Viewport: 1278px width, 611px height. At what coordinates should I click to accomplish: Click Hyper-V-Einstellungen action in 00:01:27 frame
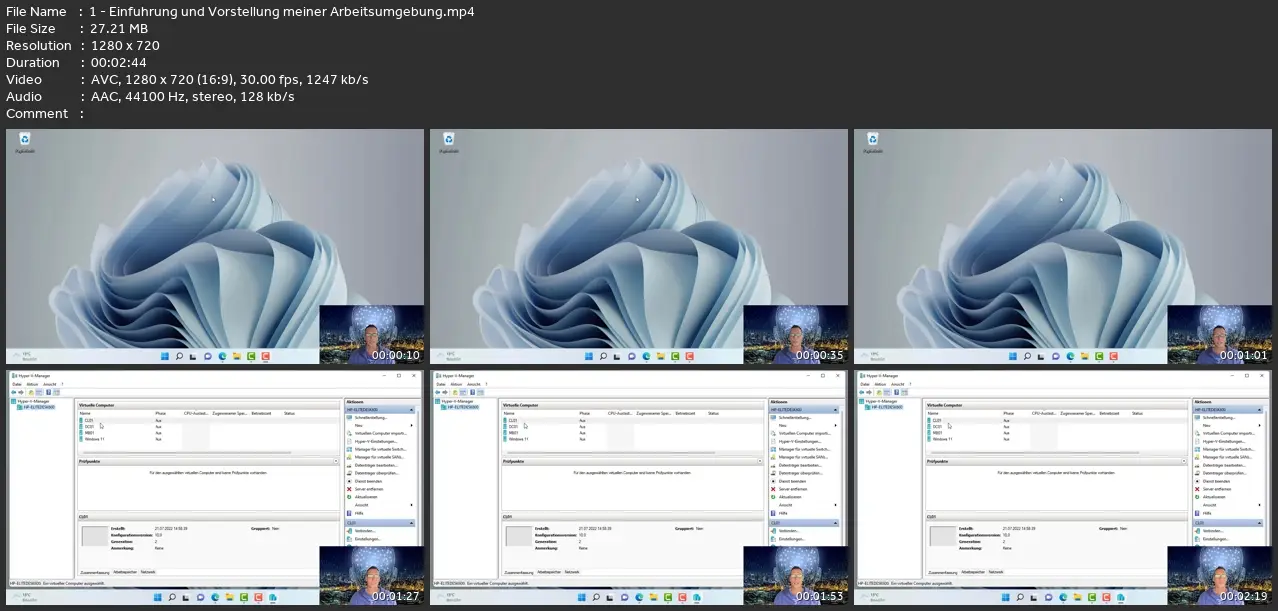pos(374,441)
